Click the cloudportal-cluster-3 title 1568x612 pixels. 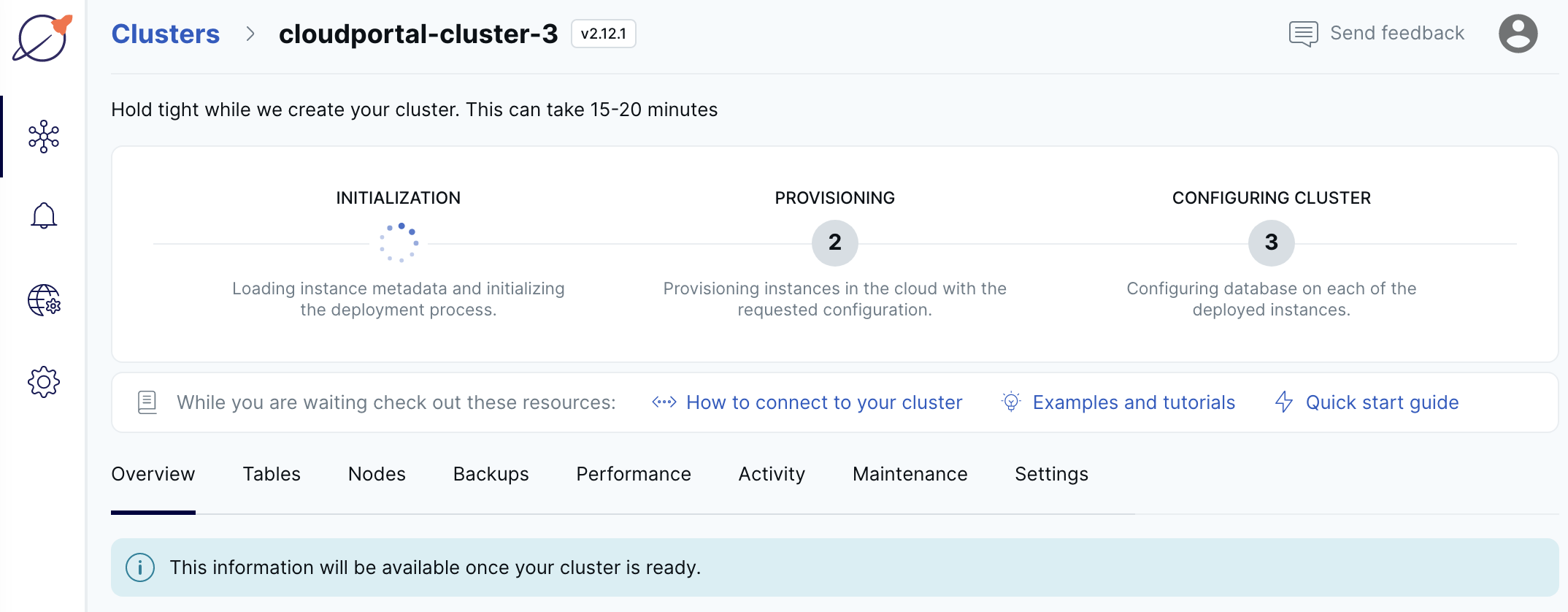418,34
